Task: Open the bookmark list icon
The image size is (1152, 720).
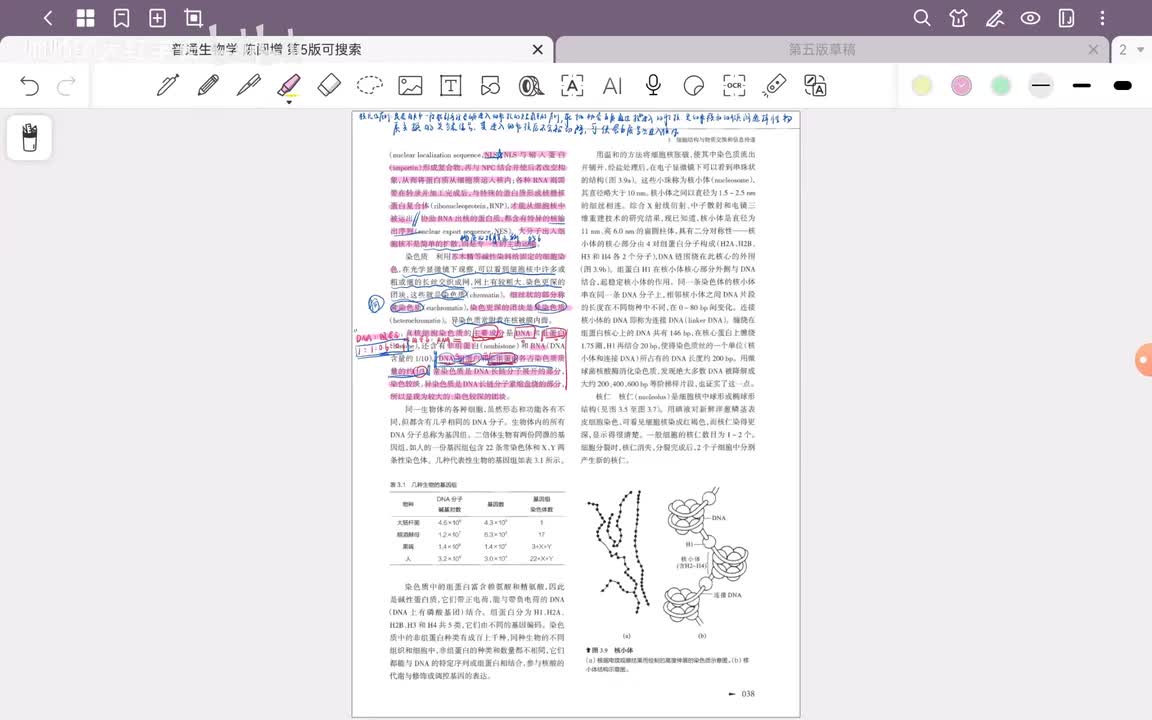Action: tap(121, 18)
